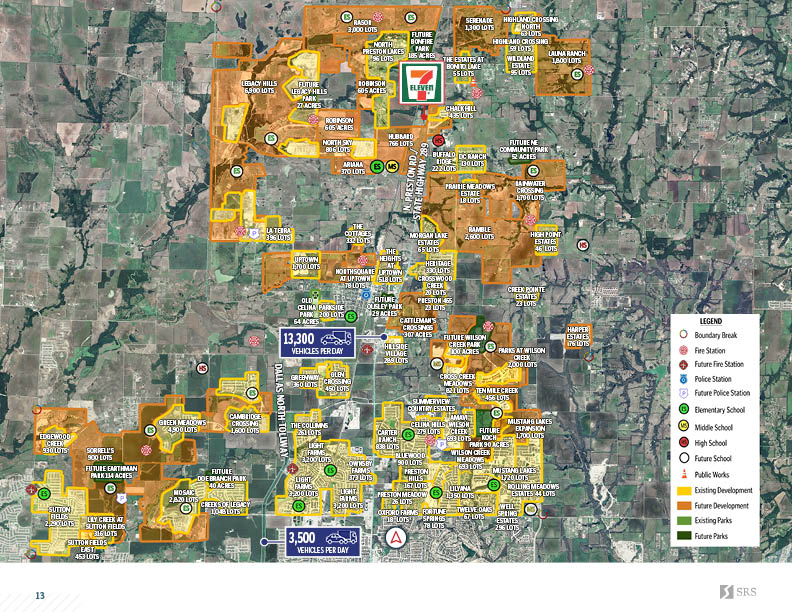Viewport: 792px width, 612px height.
Task: Click the Sutton Fields East 453 Lots label
Action: coord(87,549)
